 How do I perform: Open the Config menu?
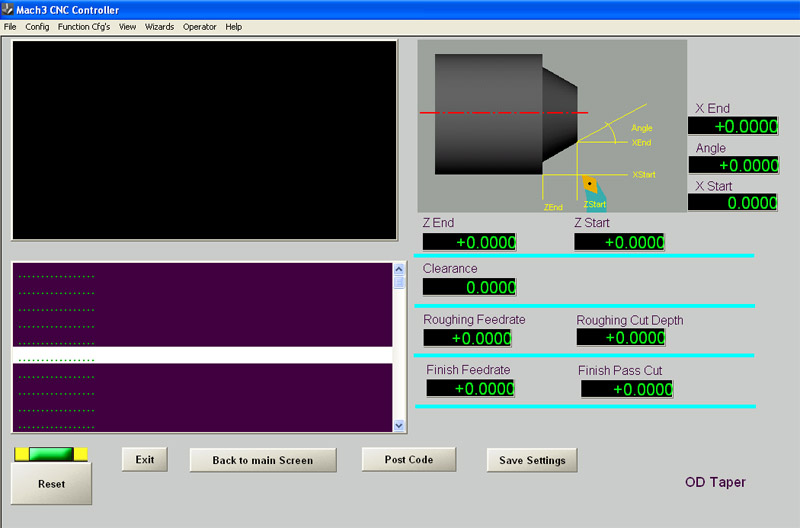(37, 27)
